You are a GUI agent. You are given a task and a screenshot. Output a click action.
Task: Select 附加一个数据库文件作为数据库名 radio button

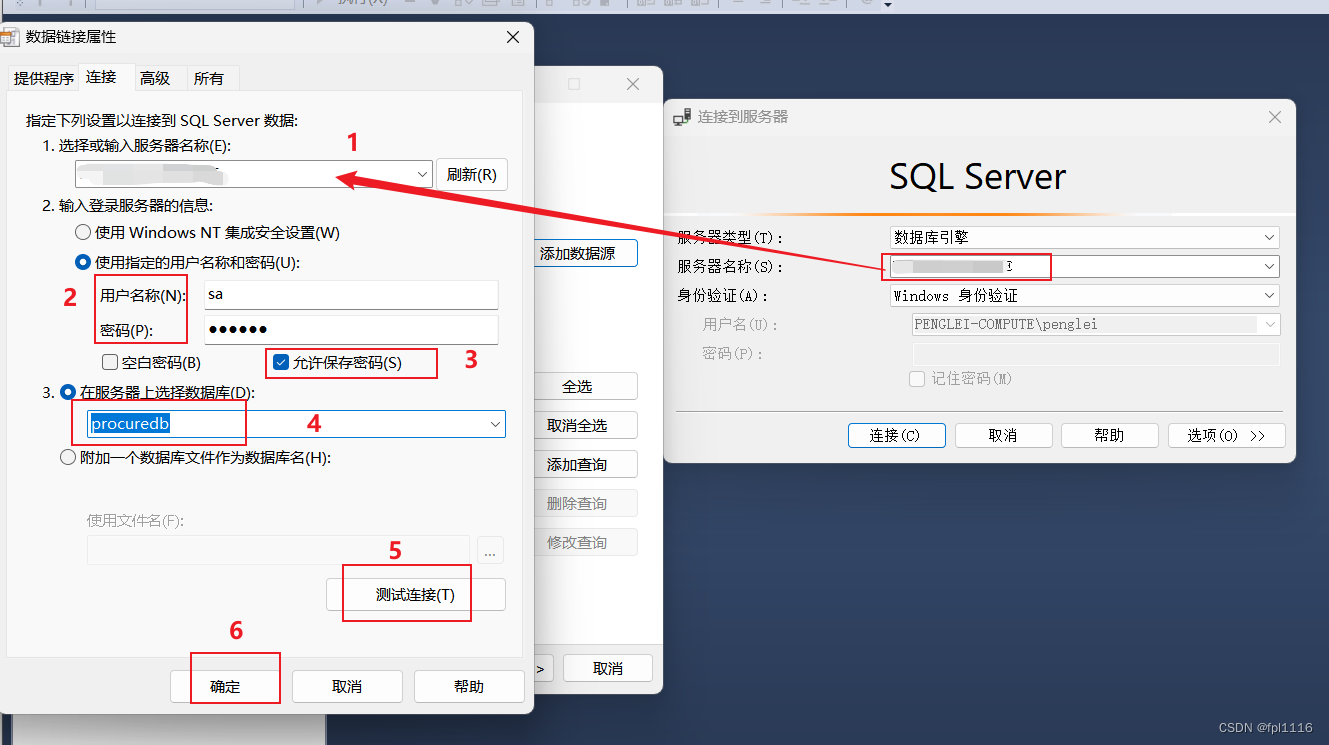pos(68,458)
